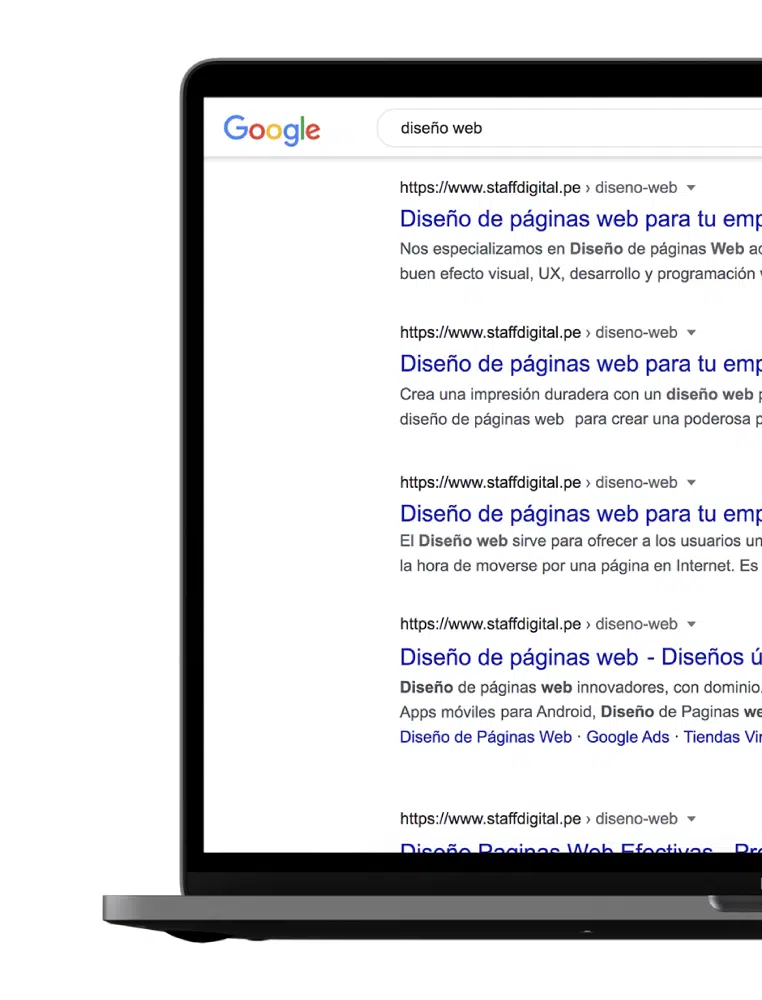Focus the search box containing "diseño web"
762x1000 pixels.
569,128
